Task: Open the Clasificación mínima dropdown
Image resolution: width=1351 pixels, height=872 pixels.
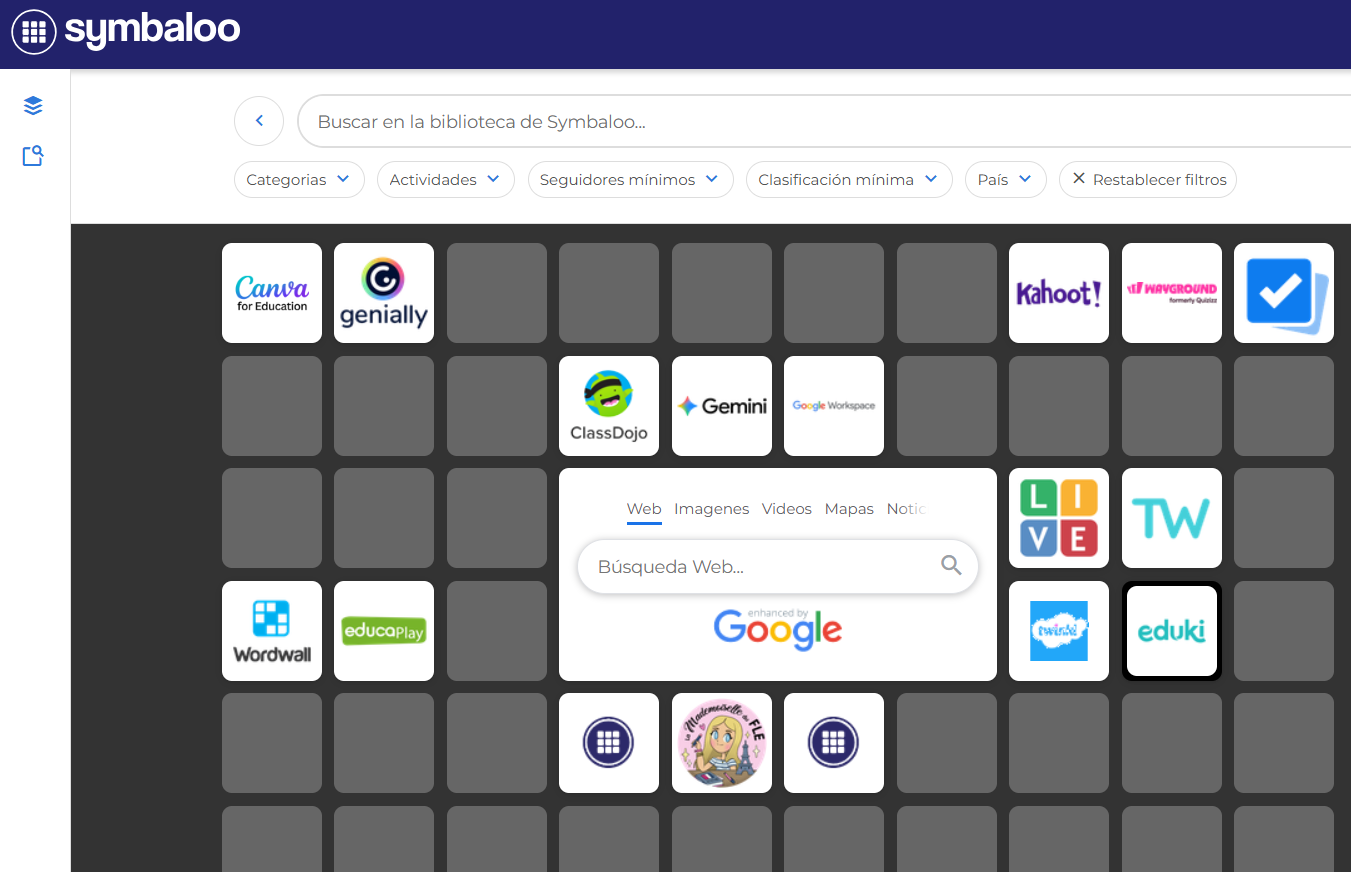Action: [849, 180]
